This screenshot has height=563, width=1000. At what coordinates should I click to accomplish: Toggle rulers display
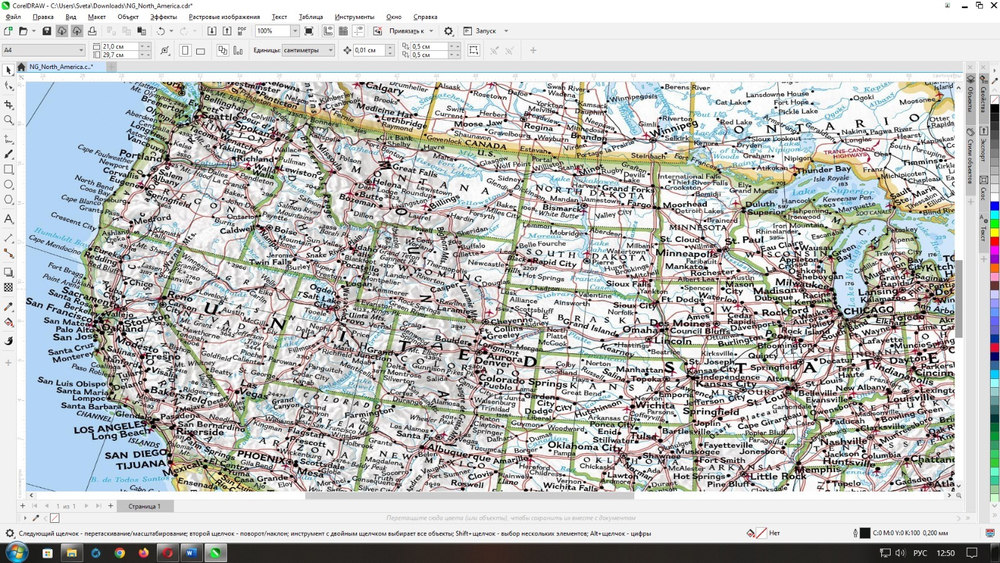pos(328,31)
